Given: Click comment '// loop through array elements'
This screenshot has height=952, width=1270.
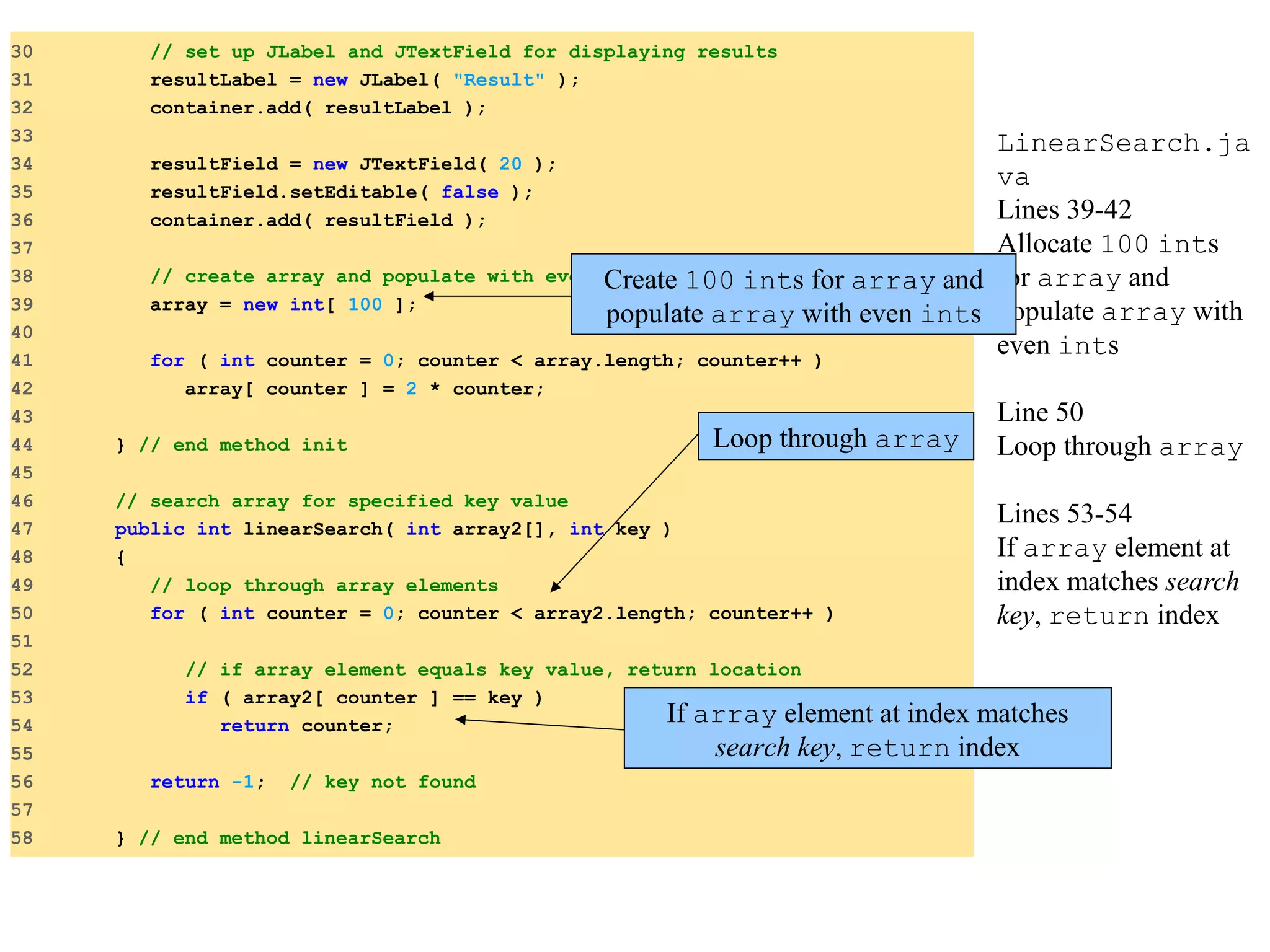Looking at the screenshot, I should pos(324,585).
